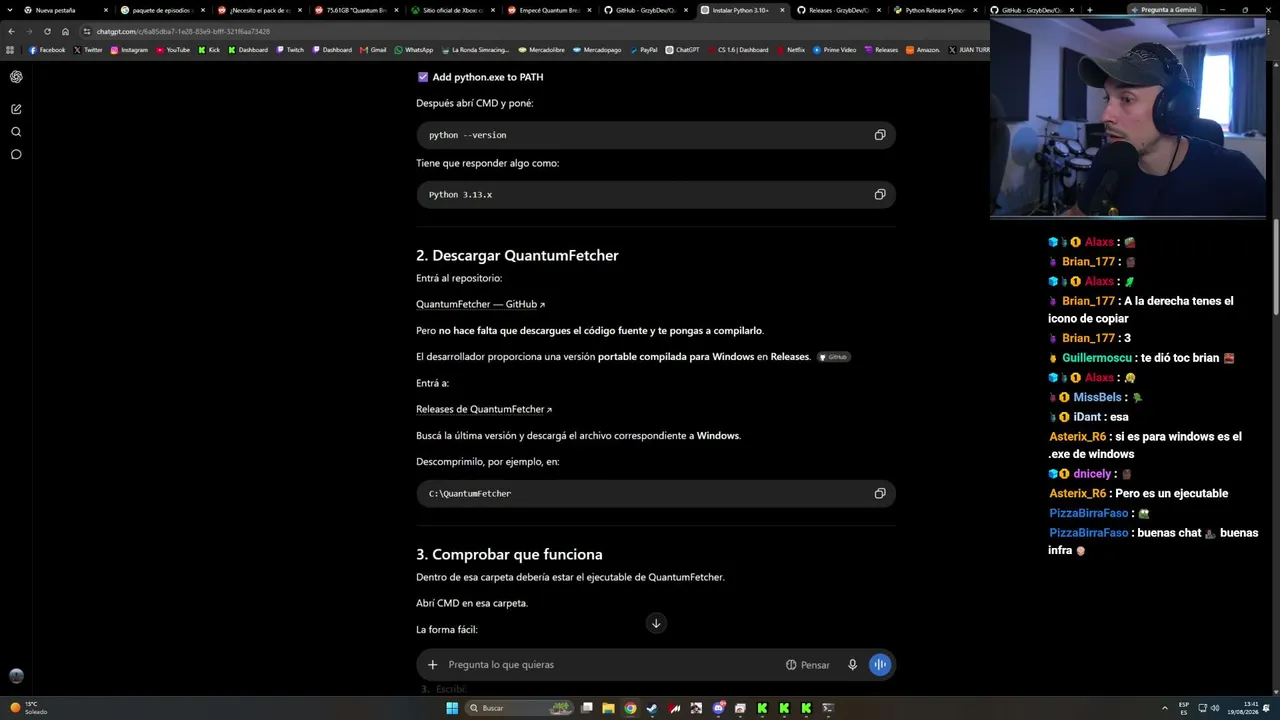The height and width of the screenshot is (720, 1280).
Task: Open the notifications bell in system tray
Action: coord(1267,708)
